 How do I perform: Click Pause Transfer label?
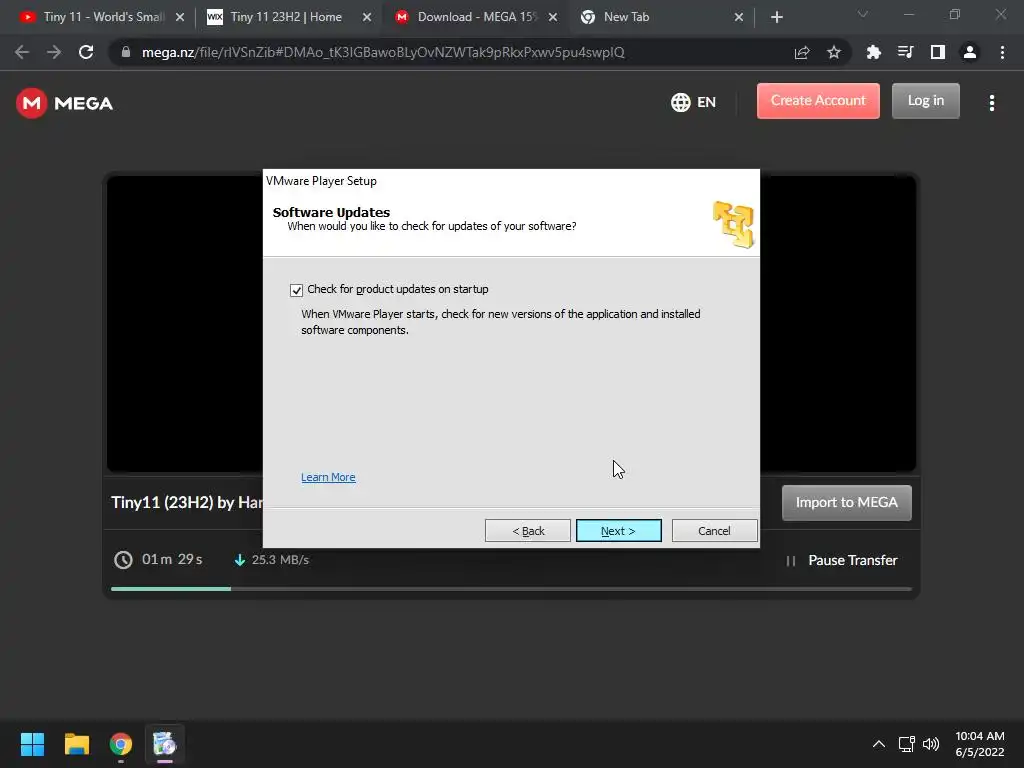(x=853, y=560)
